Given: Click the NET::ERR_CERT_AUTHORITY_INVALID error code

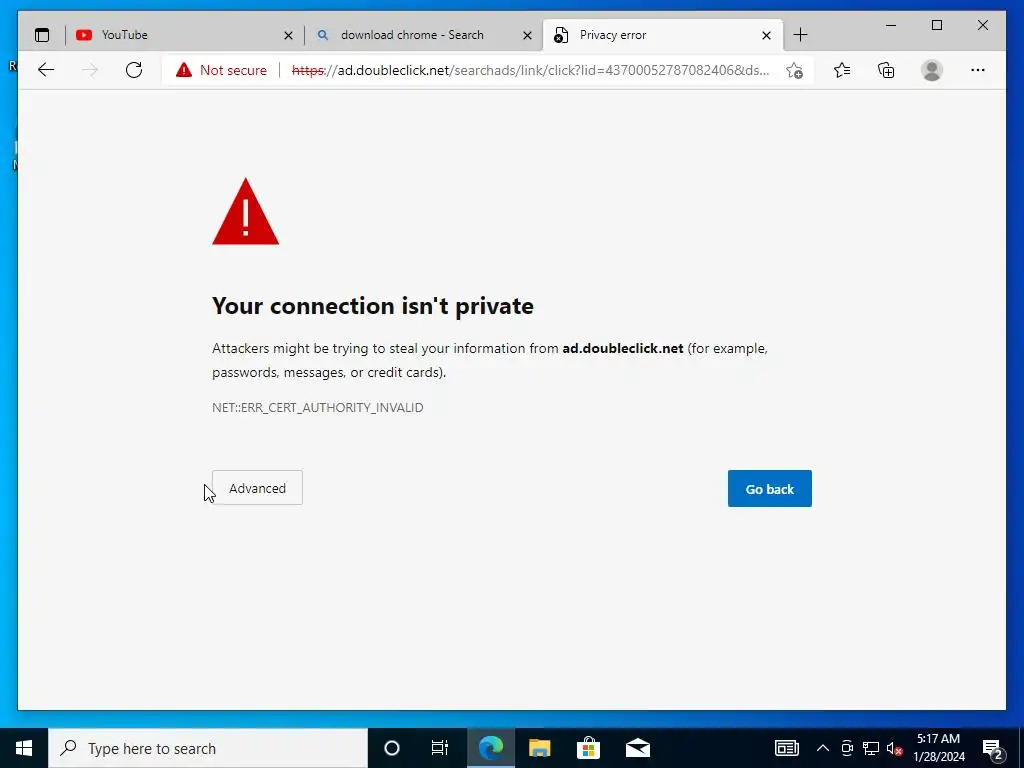Looking at the screenshot, I should [x=317, y=408].
